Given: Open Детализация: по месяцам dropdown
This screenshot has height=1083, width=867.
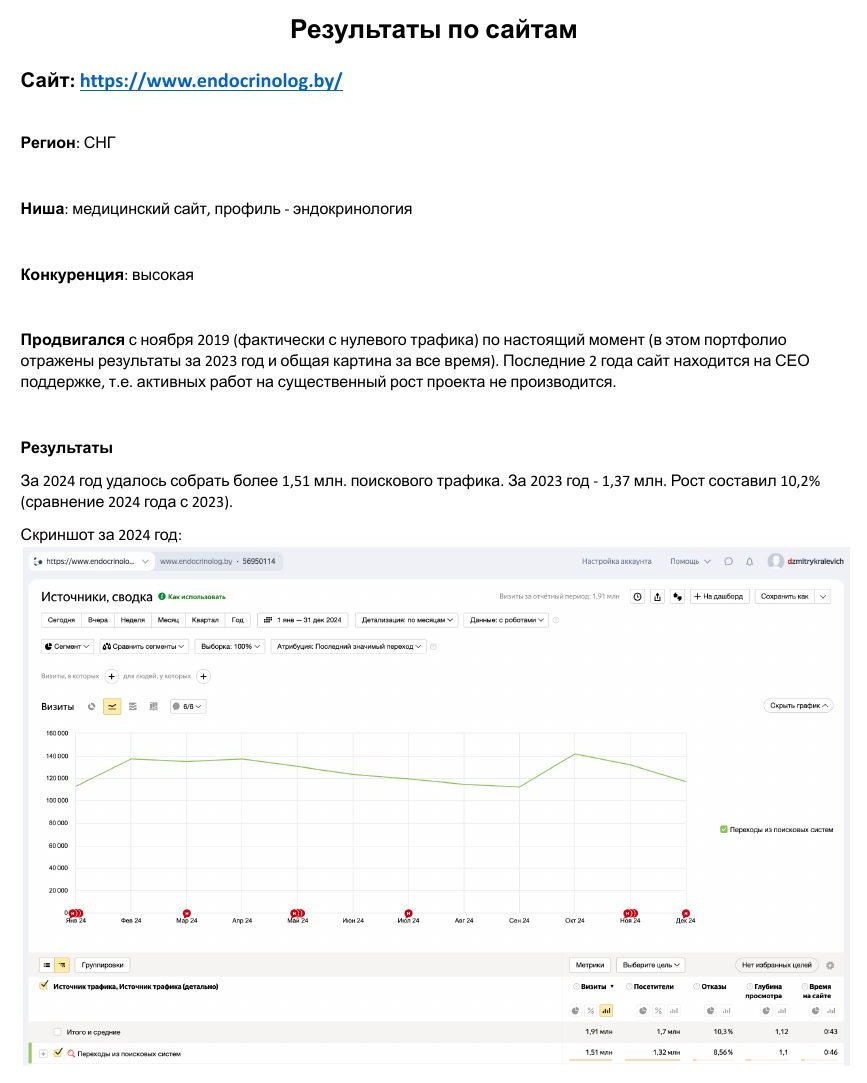Looking at the screenshot, I should 407,620.
